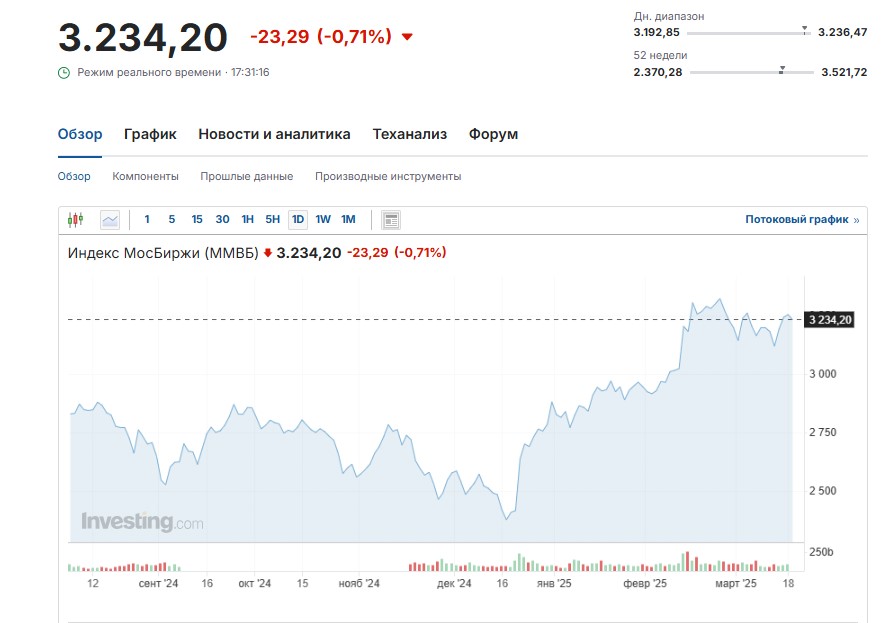893x623 pixels.
Task: Click the day high value 3.236,47
Action: tap(842, 32)
